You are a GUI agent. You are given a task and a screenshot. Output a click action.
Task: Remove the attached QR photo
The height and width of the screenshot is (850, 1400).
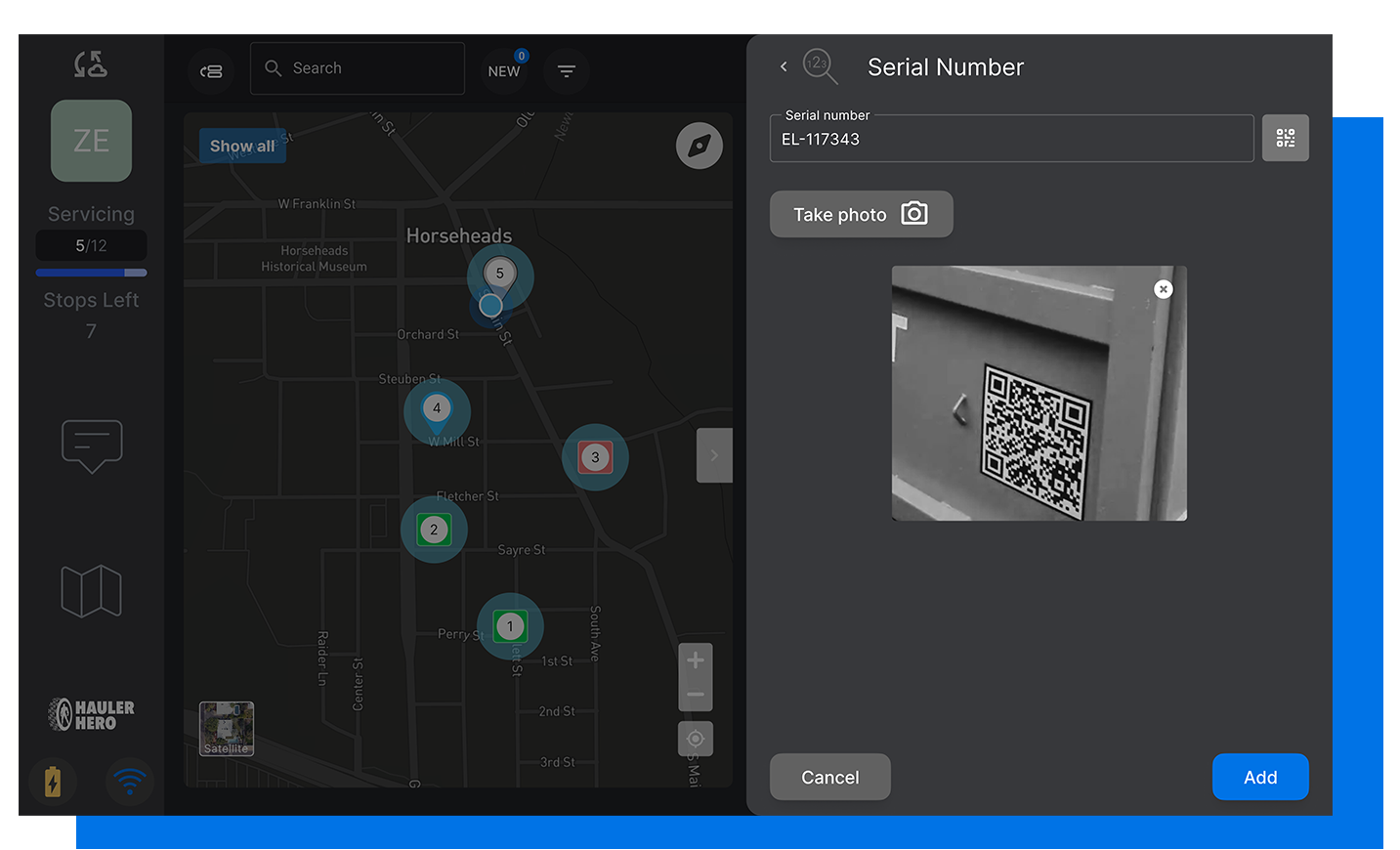[1163, 289]
